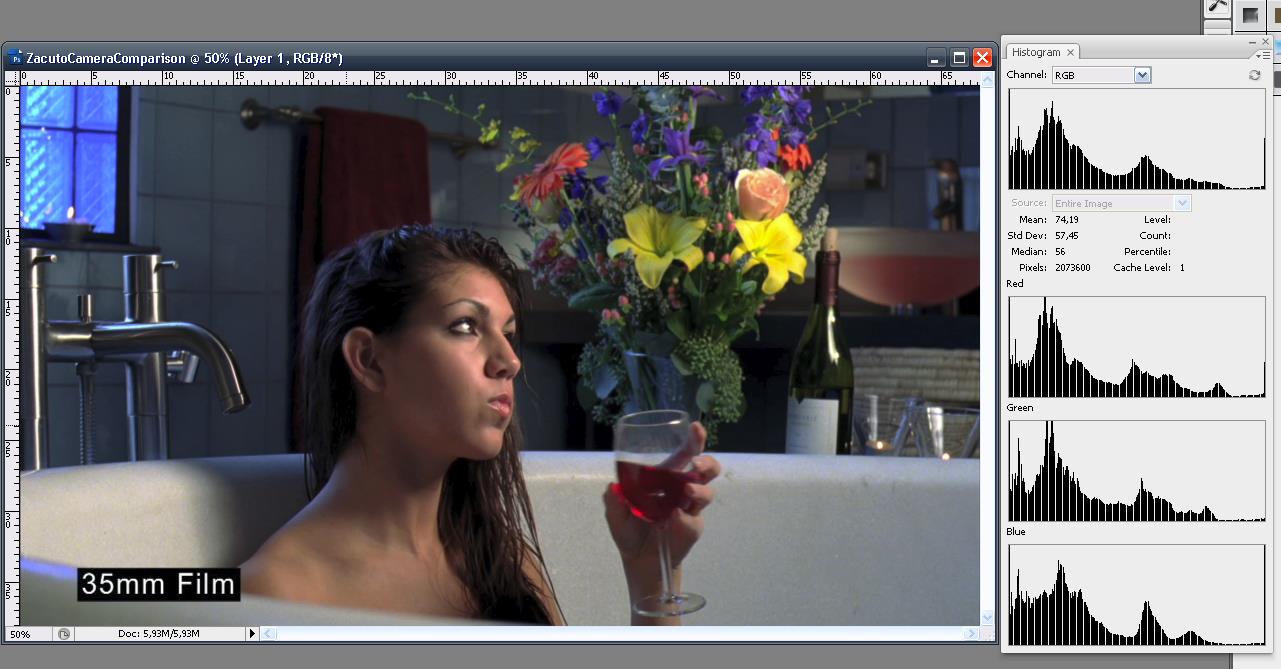Click the Photoshop document icon in title bar
Screen dimensions: 1281x669
click(x=15, y=58)
